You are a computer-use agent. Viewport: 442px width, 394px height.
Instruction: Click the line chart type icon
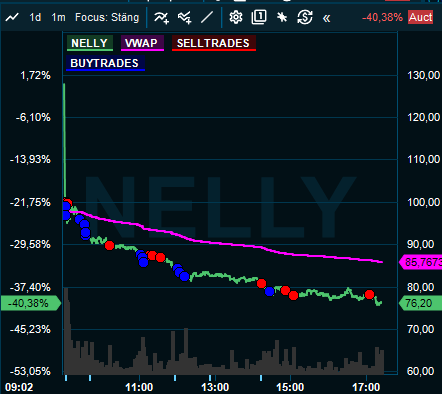point(12,17)
